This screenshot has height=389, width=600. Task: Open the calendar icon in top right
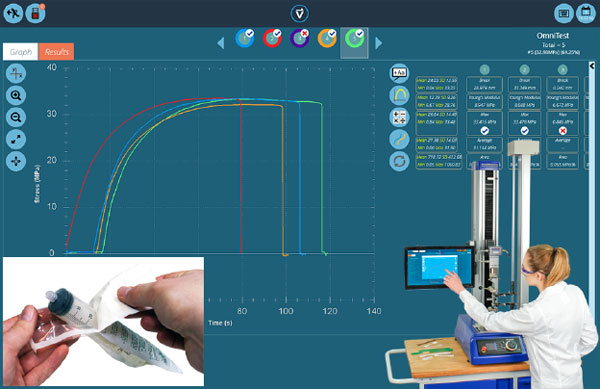(x=585, y=13)
